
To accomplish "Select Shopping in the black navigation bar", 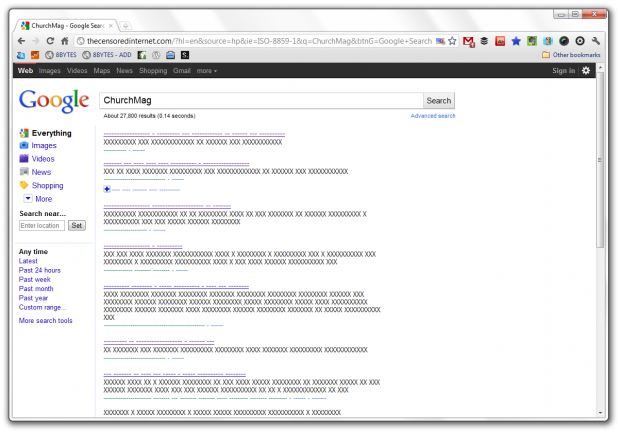I will pyautogui.click(x=153, y=70).
